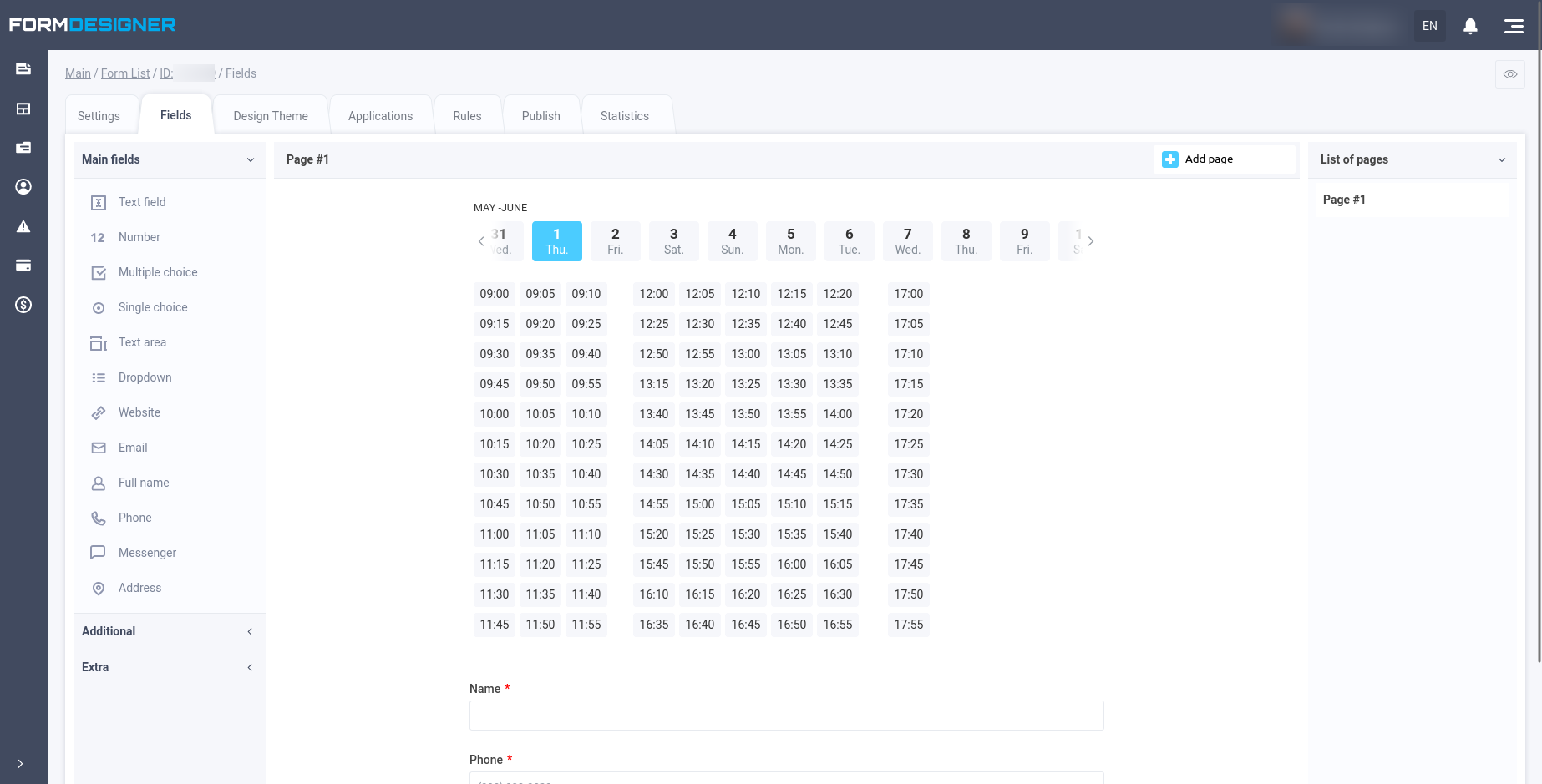Viewport: 1542px width, 784px height.
Task: Select Page #1 in pages list
Action: click(x=1413, y=200)
